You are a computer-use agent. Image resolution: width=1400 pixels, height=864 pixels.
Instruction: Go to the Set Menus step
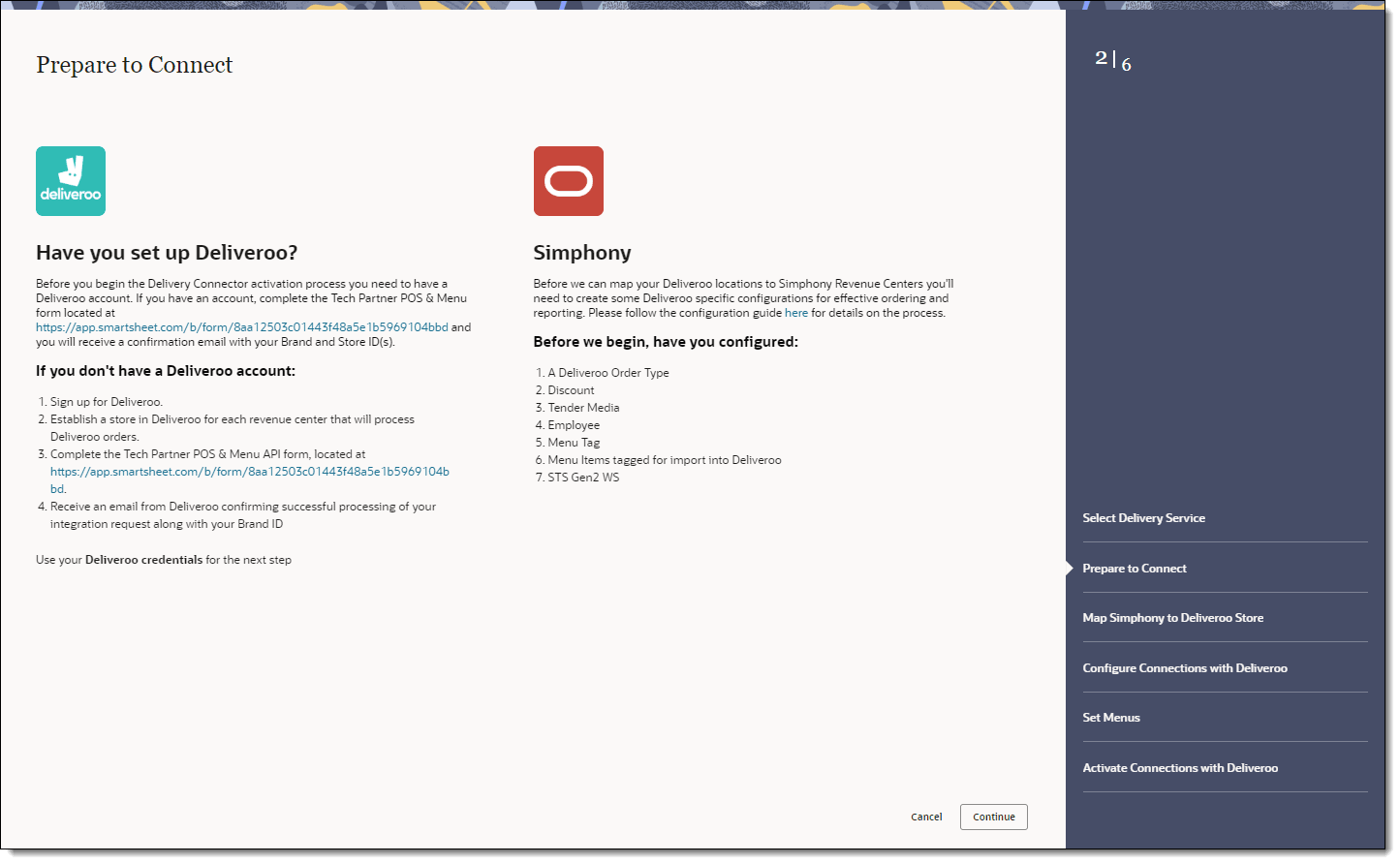(1111, 718)
